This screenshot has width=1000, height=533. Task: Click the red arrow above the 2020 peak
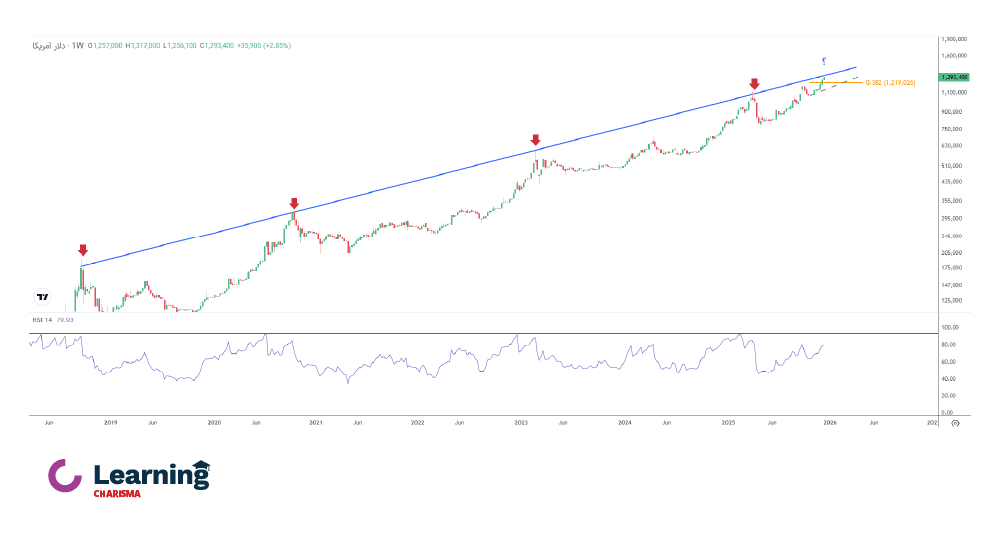point(293,203)
